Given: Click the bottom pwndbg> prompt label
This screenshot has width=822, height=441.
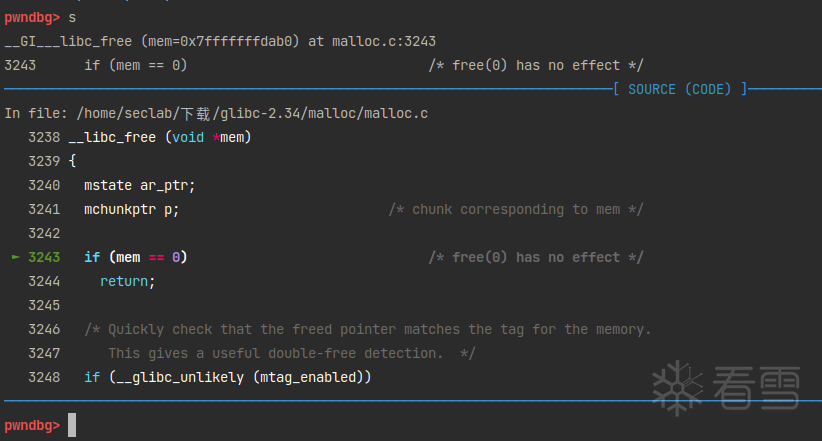Looking at the screenshot, I should 32,425.
